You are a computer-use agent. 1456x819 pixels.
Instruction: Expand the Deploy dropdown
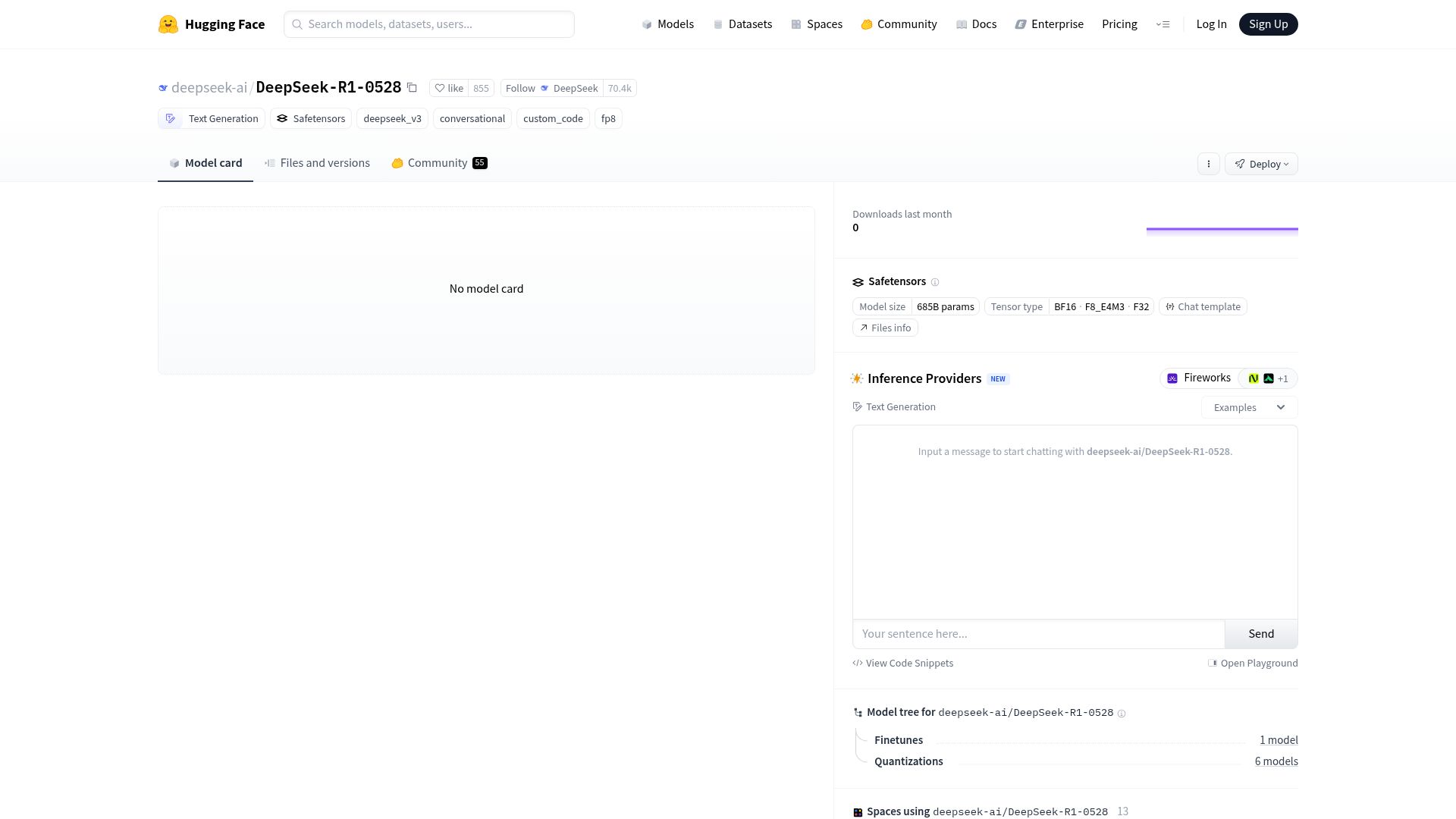1261,164
